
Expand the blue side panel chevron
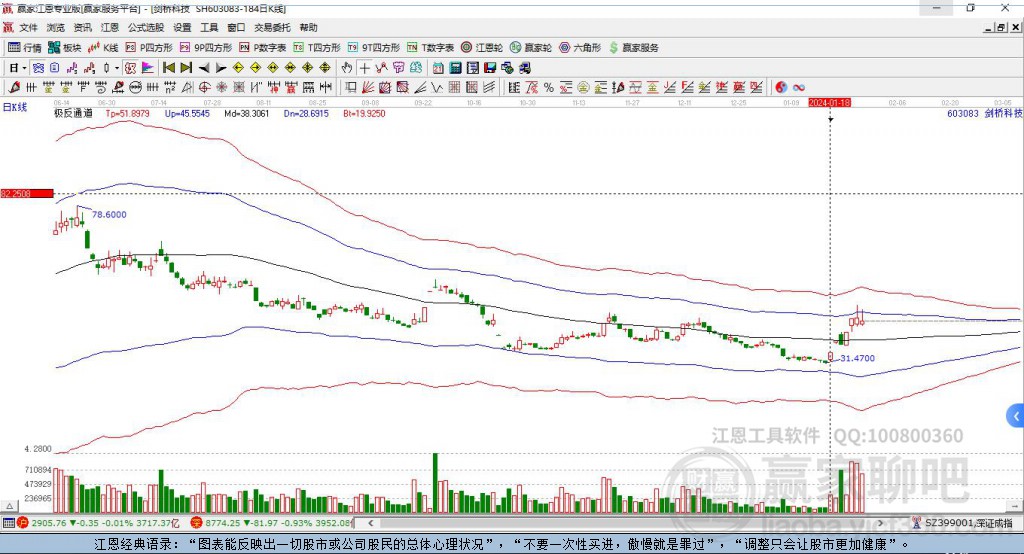tap(1016, 416)
